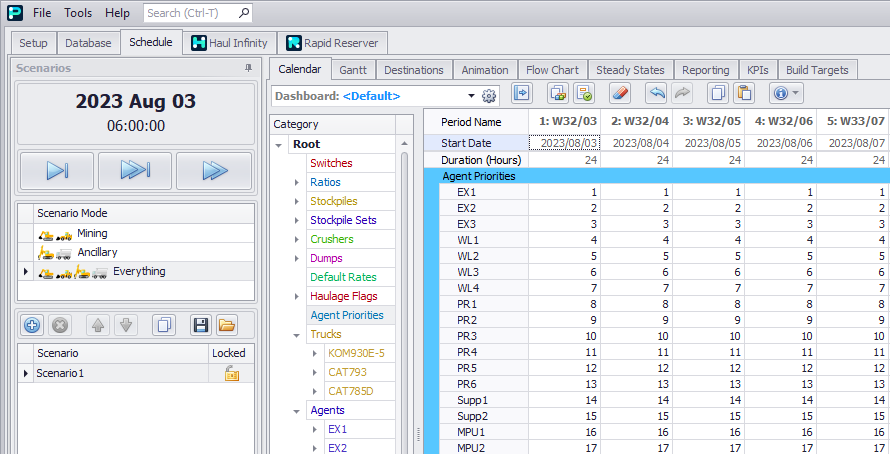Open scenario file with folder icon
890x454 pixels.
(x=227, y=325)
